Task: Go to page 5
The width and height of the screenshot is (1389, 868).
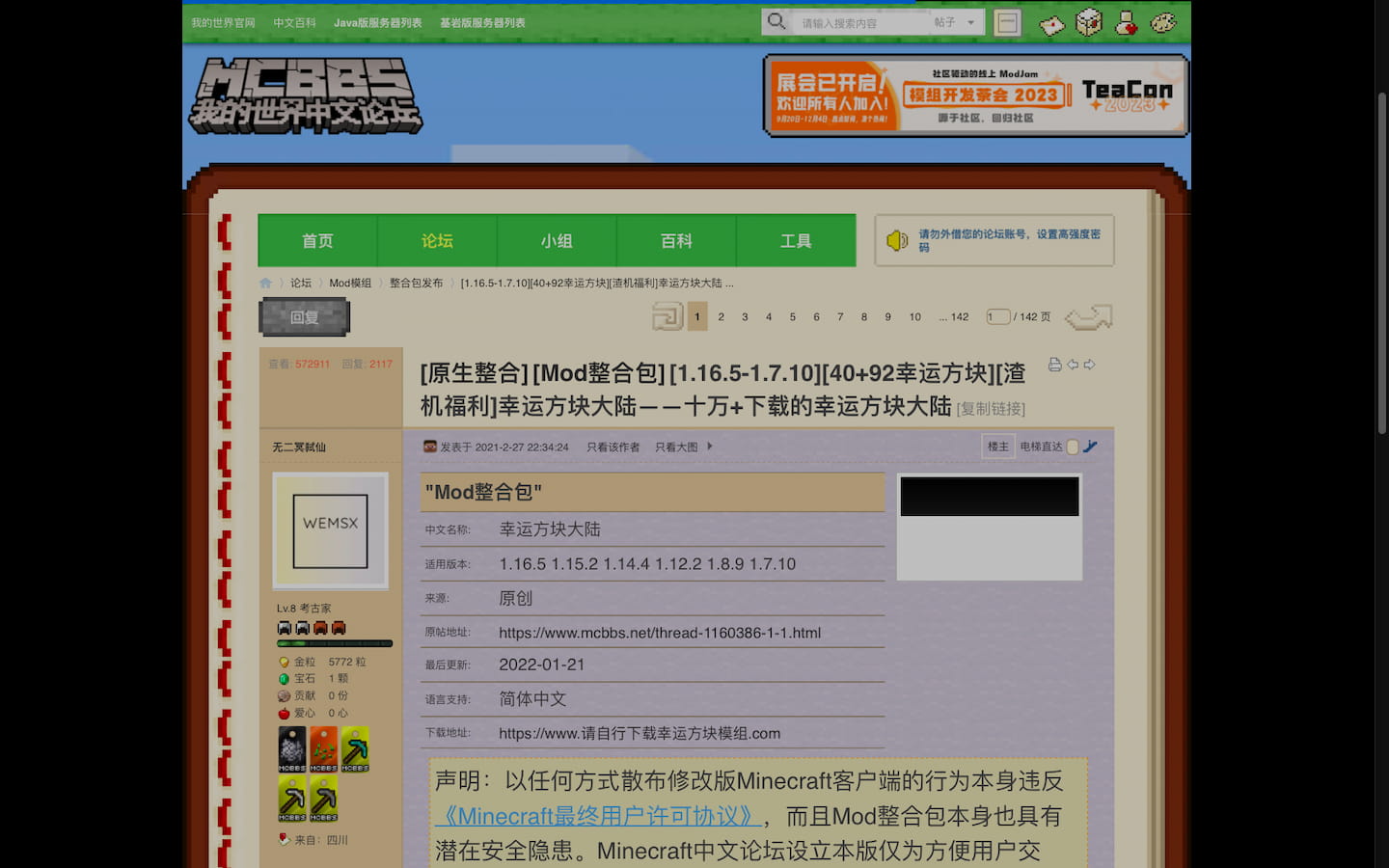Action: 793,316
